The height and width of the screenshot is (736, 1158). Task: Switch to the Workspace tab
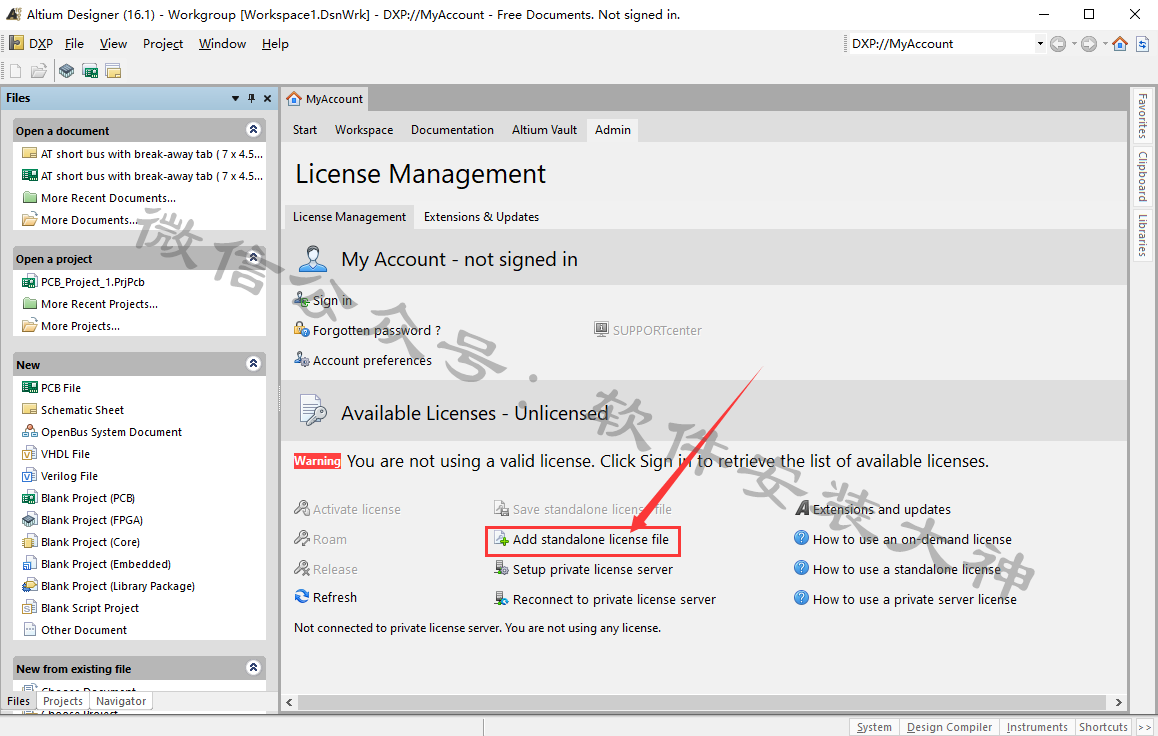[364, 130]
